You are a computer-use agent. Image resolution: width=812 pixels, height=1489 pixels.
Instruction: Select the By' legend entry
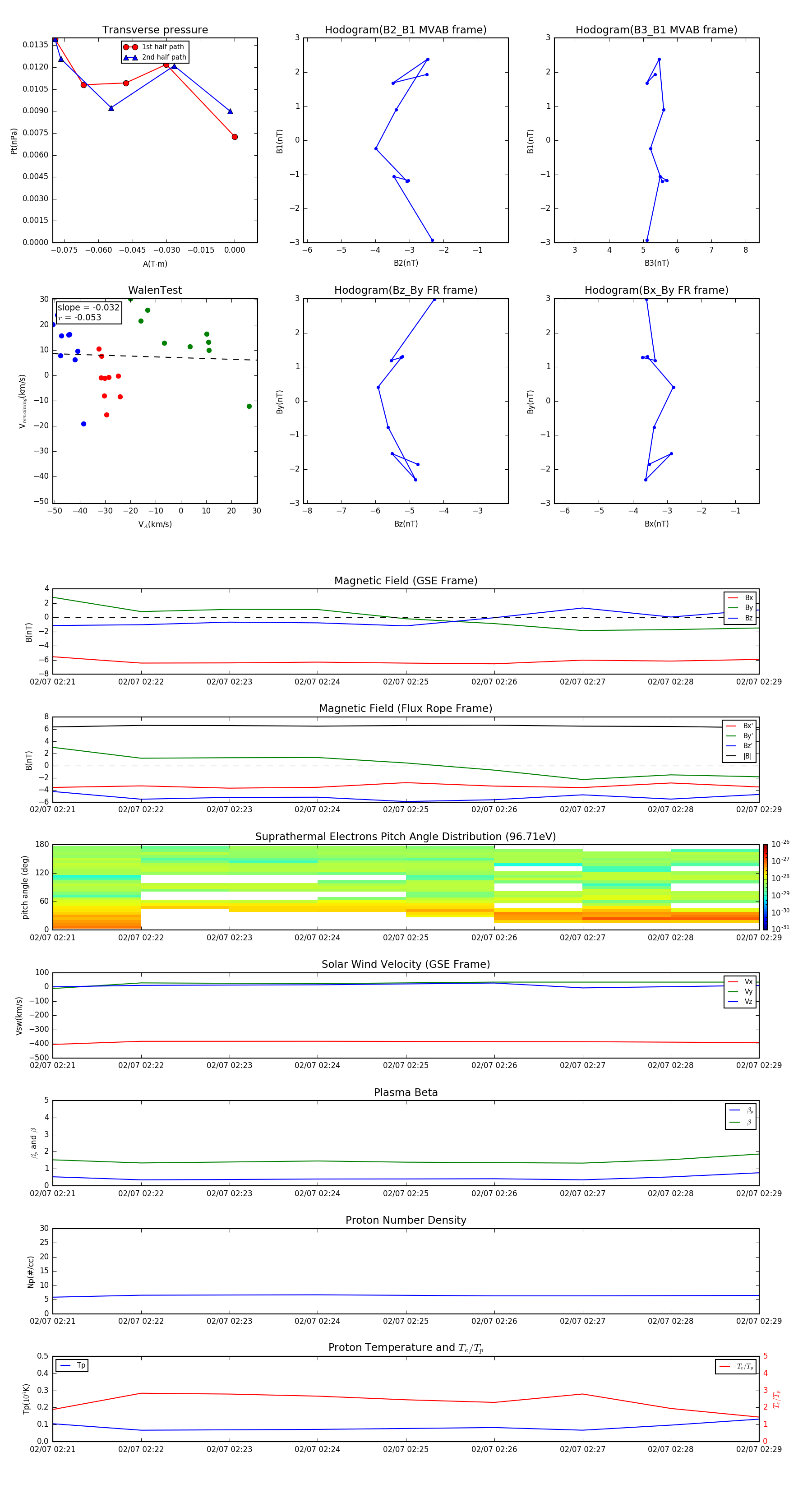(740, 736)
